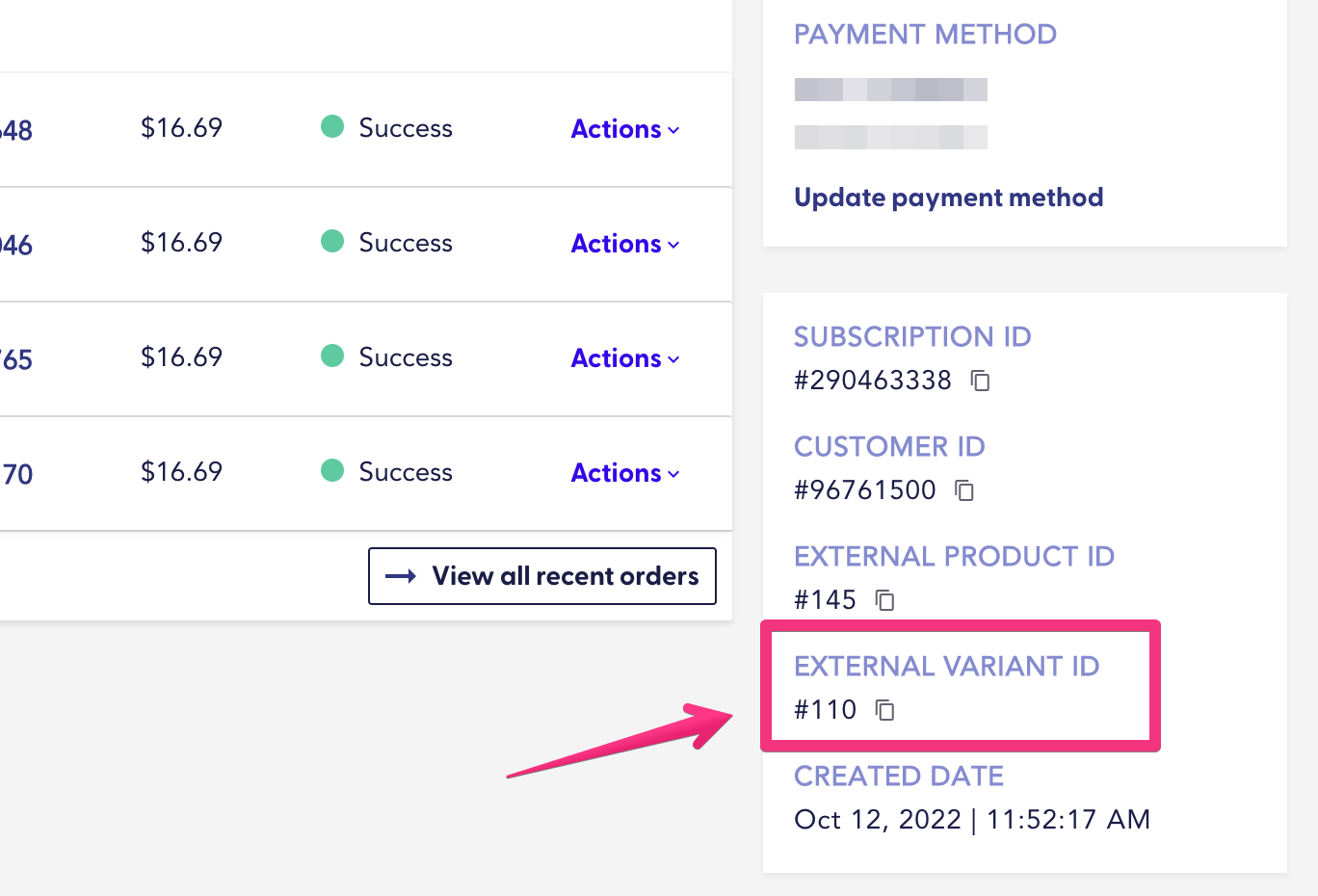Copy the Subscription ID #290463338
The image size is (1318, 896).
tap(981, 381)
